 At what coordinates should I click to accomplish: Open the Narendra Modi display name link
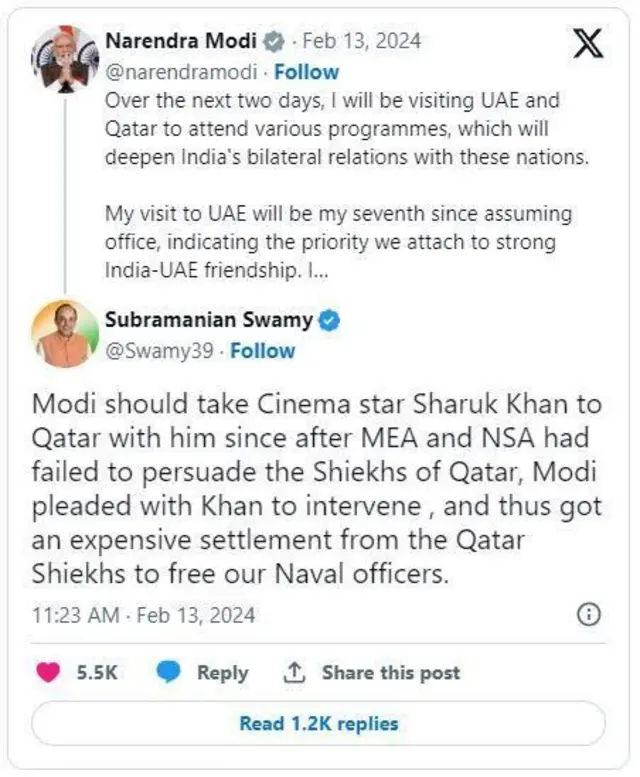tap(179, 42)
